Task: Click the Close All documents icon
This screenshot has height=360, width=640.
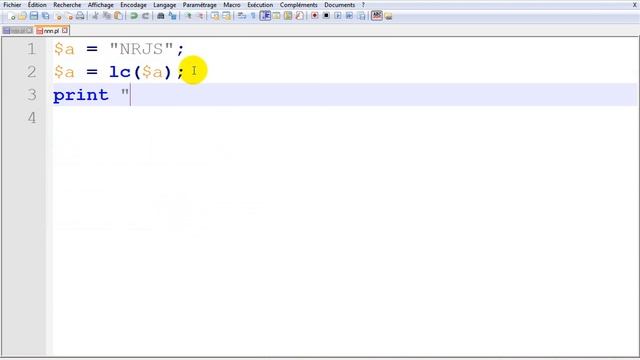Action: pyautogui.click(x=69, y=16)
